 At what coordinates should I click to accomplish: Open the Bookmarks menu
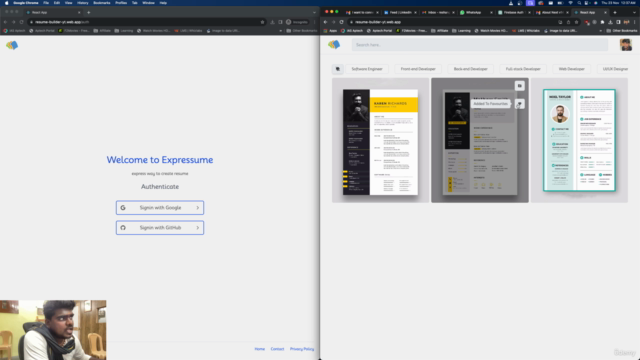[102, 3]
